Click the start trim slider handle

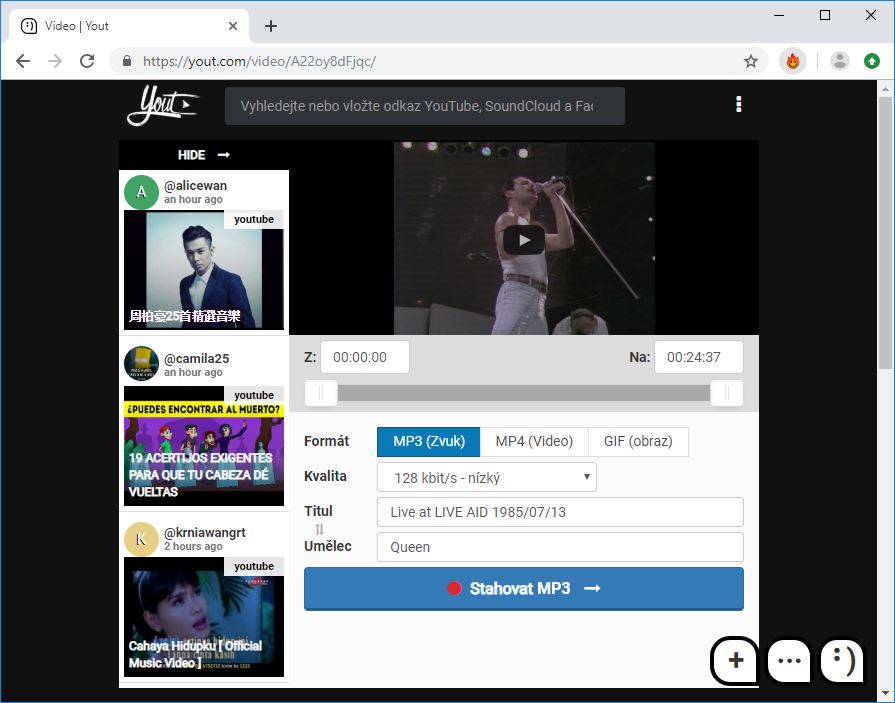(x=321, y=393)
